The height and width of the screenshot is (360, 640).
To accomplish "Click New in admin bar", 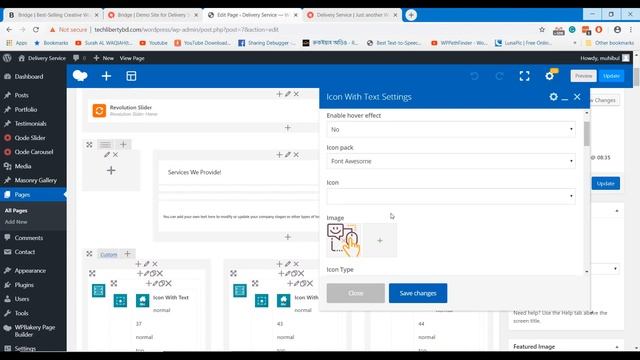I will tap(104, 58).
